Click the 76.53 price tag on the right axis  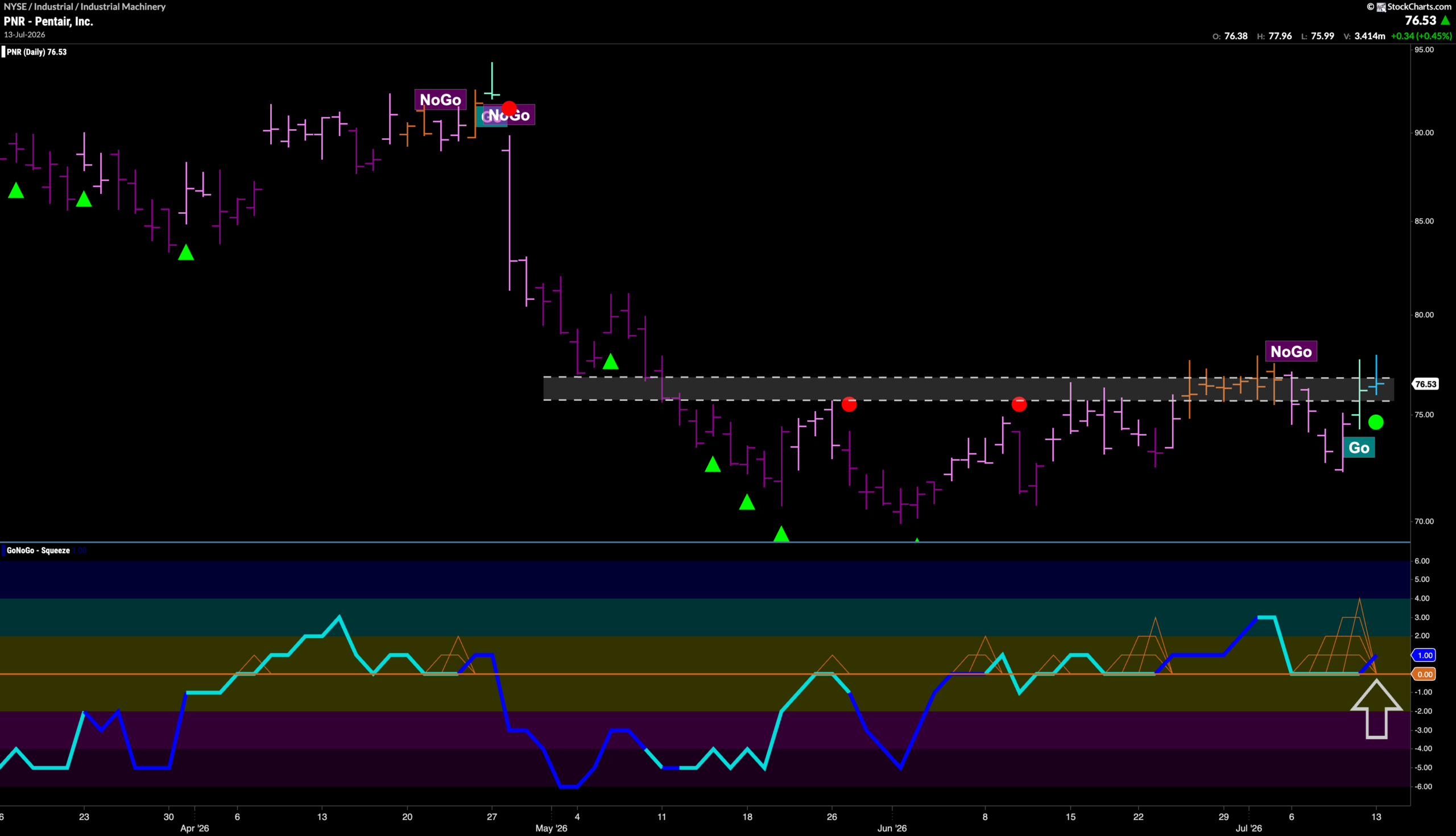click(1425, 384)
